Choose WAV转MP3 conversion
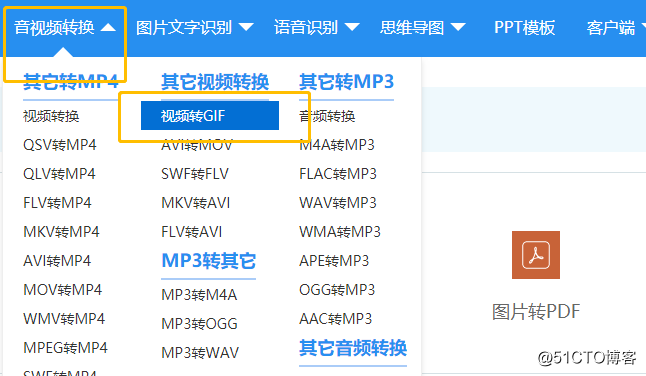The height and width of the screenshot is (376, 646). [x=338, y=203]
